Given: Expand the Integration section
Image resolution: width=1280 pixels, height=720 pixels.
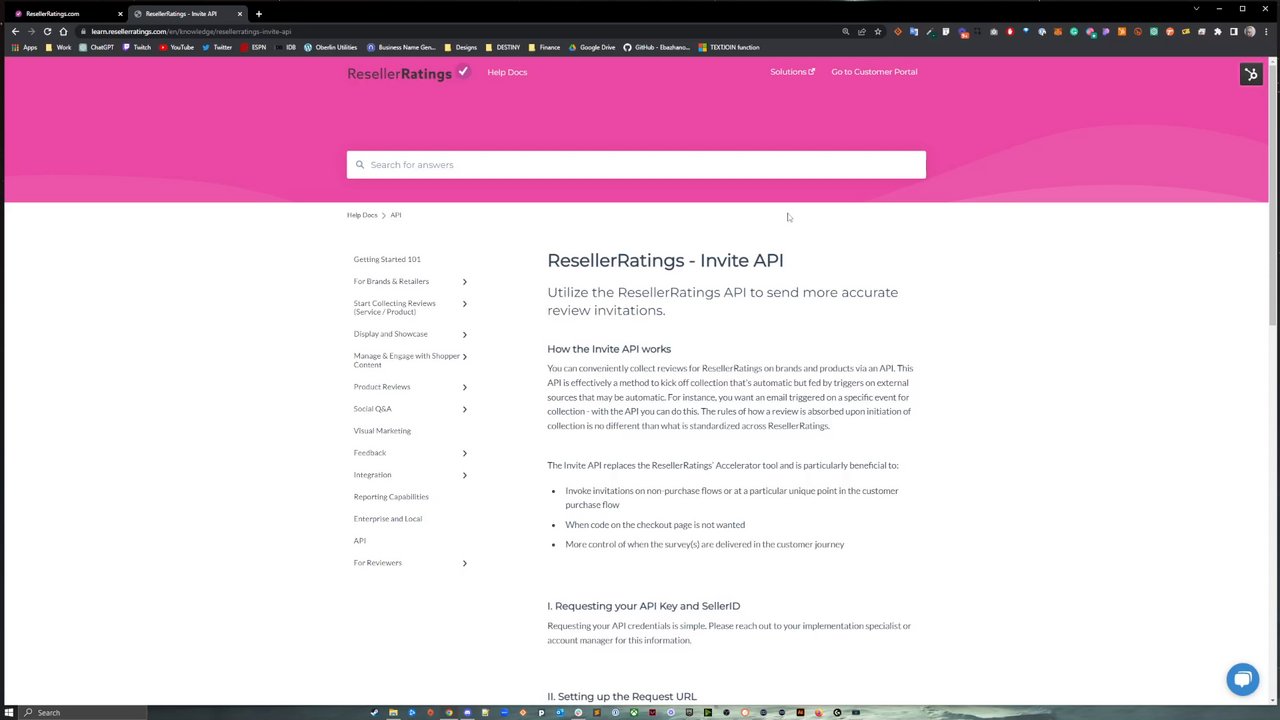Looking at the screenshot, I should pos(464,475).
